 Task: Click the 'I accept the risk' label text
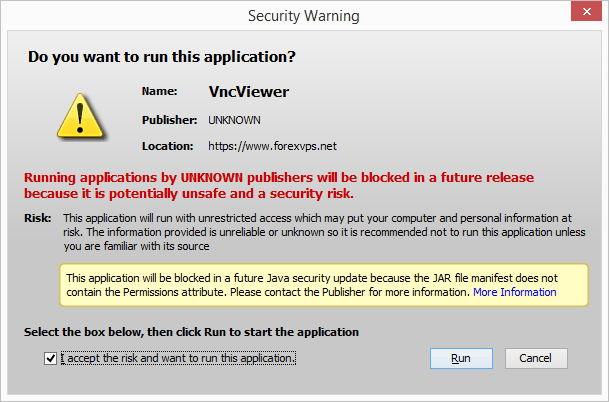pos(178,358)
